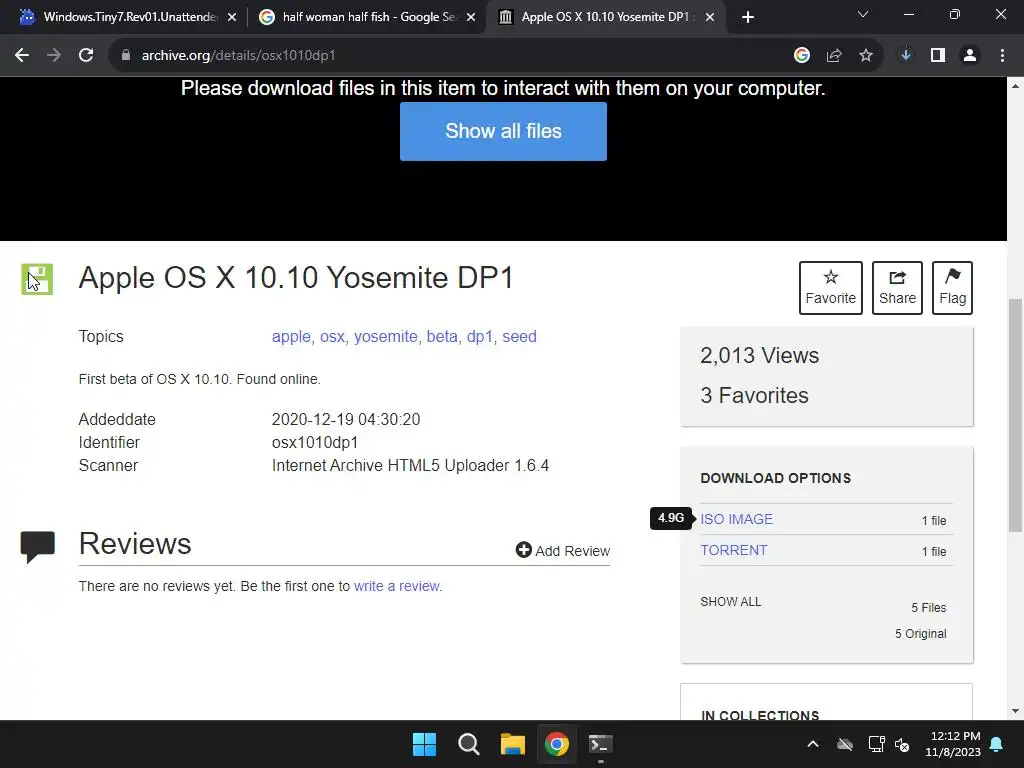
Task: Click the green floppy disk software icon
Action: 37,280
